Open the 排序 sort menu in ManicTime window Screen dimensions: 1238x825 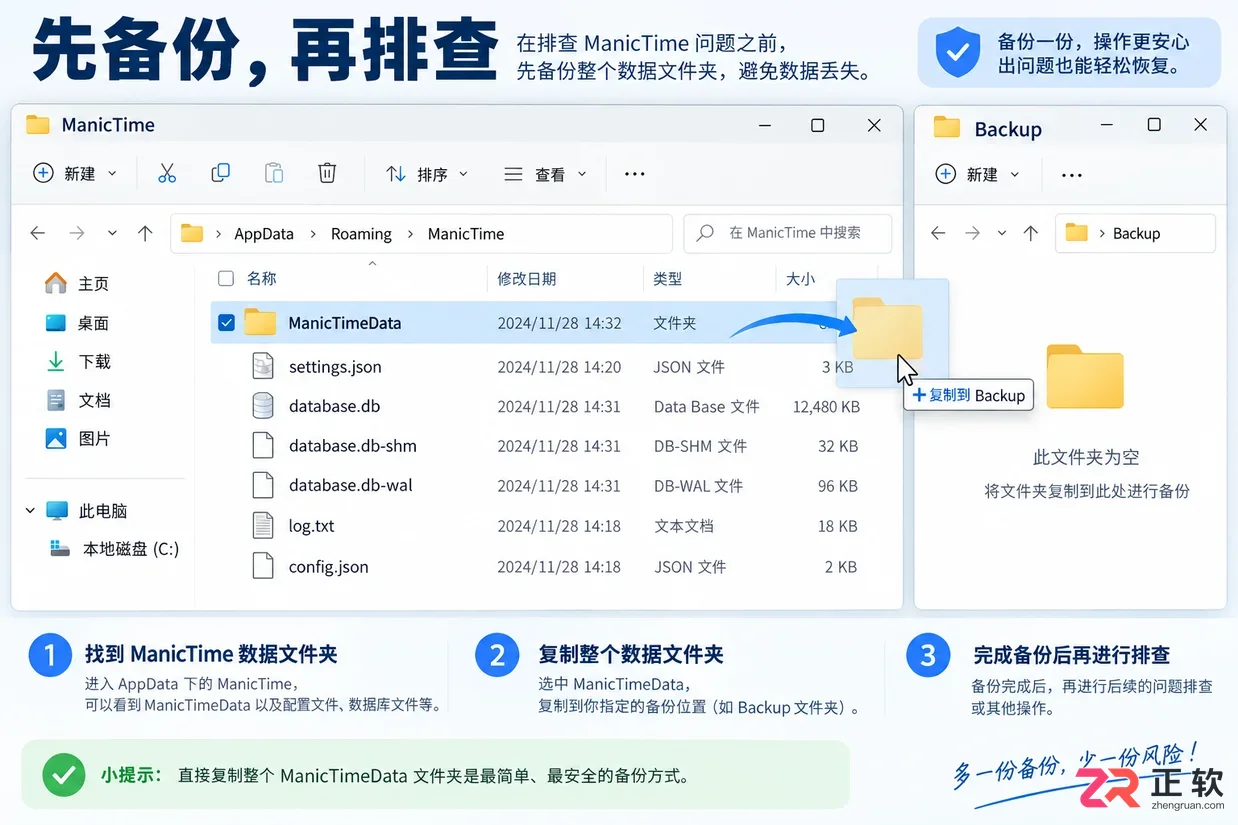pos(427,174)
